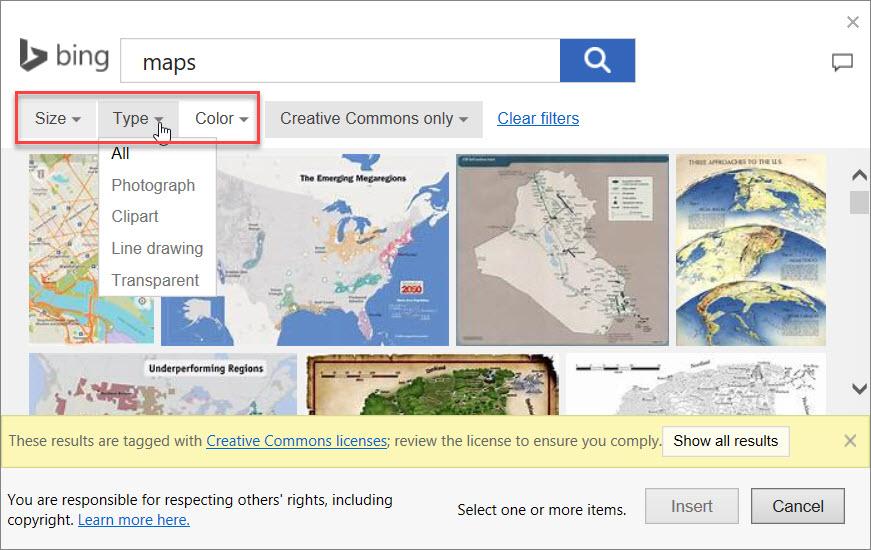871x550 pixels.
Task: Select Transparent from the Type list
Action: (155, 281)
